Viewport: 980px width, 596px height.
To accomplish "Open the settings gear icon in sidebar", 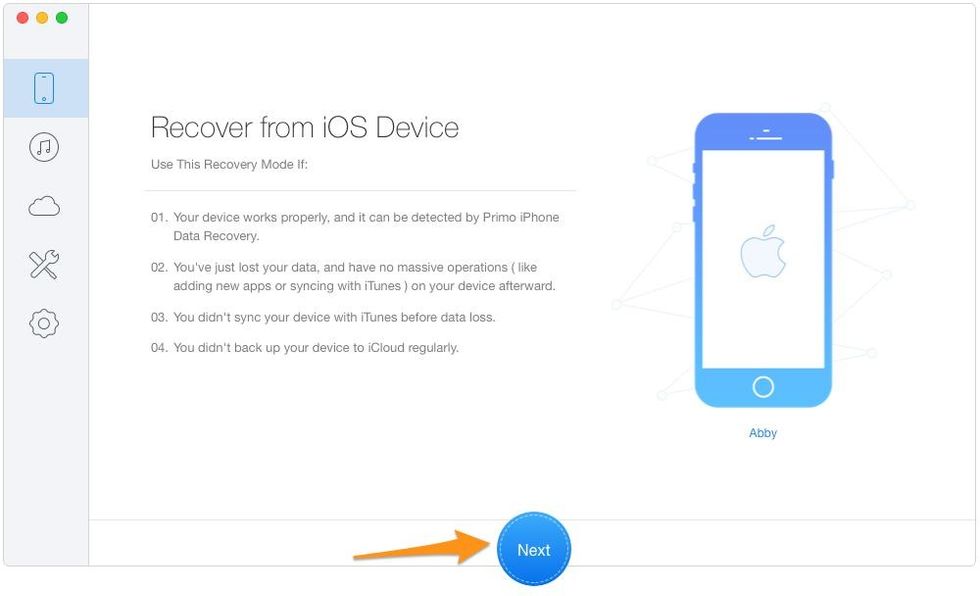I will point(44,324).
